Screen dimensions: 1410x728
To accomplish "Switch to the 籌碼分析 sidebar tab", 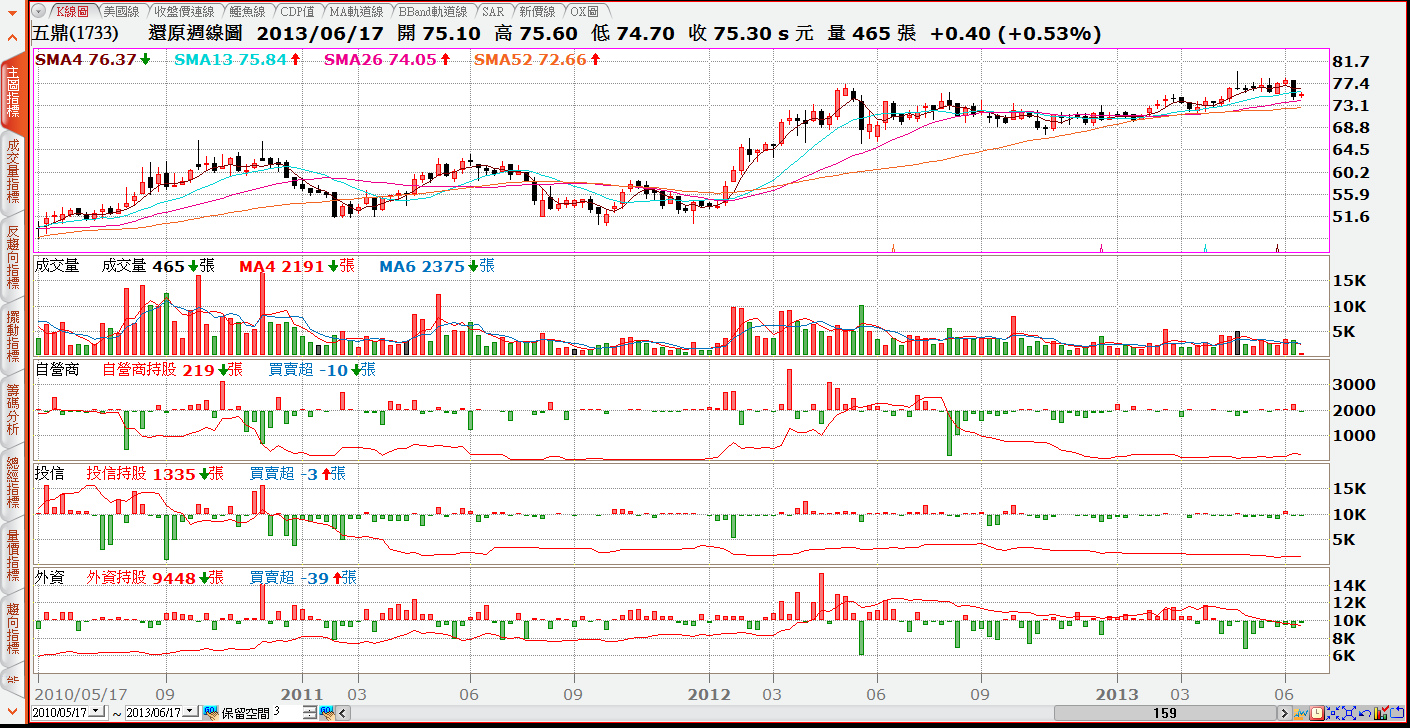I will (x=13, y=409).
